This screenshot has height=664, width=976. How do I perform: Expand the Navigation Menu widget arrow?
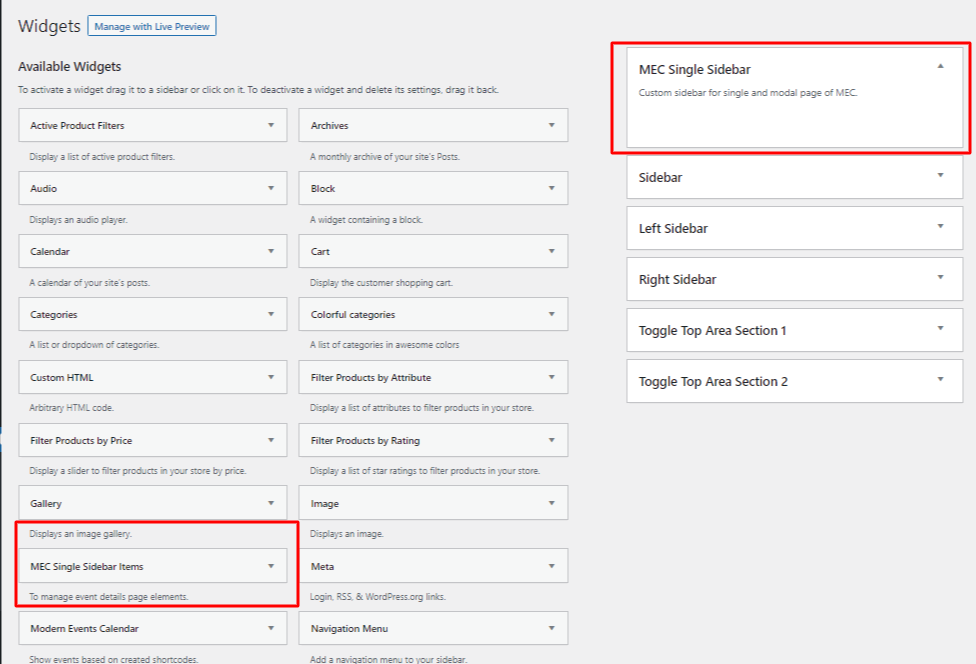point(551,629)
